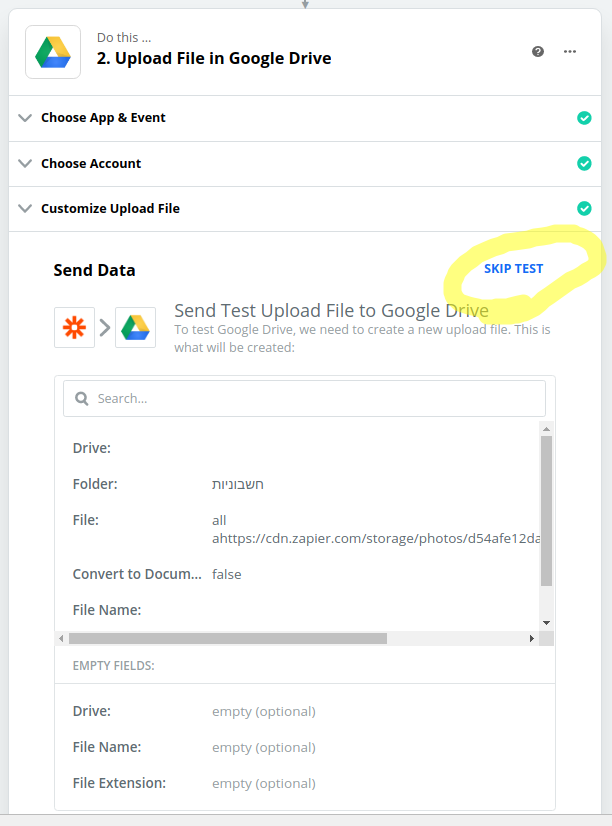Image resolution: width=612 pixels, height=826 pixels.
Task: Open the three-dot more options menu
Action: click(x=570, y=52)
